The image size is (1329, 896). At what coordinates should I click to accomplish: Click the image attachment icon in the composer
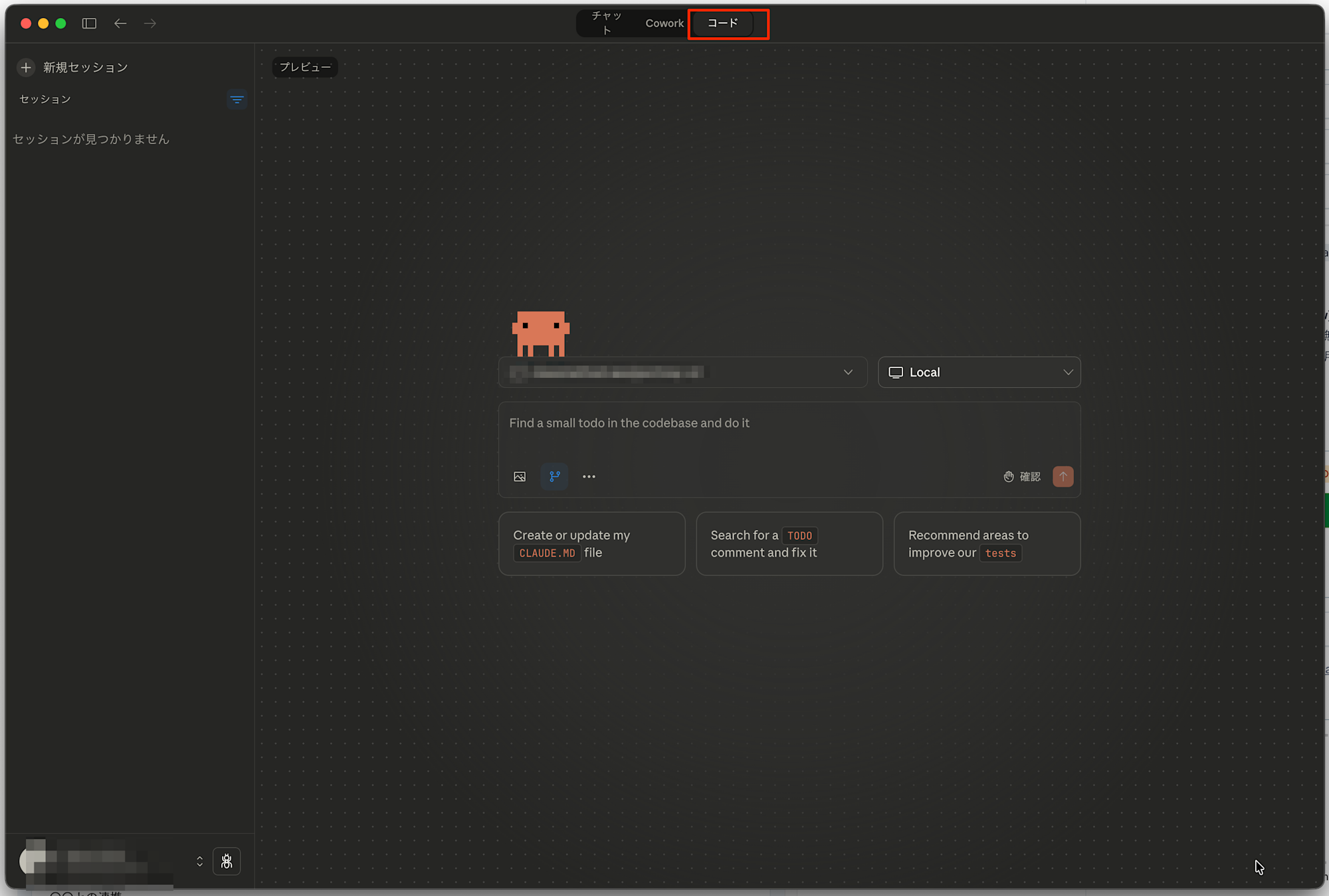tap(520, 476)
